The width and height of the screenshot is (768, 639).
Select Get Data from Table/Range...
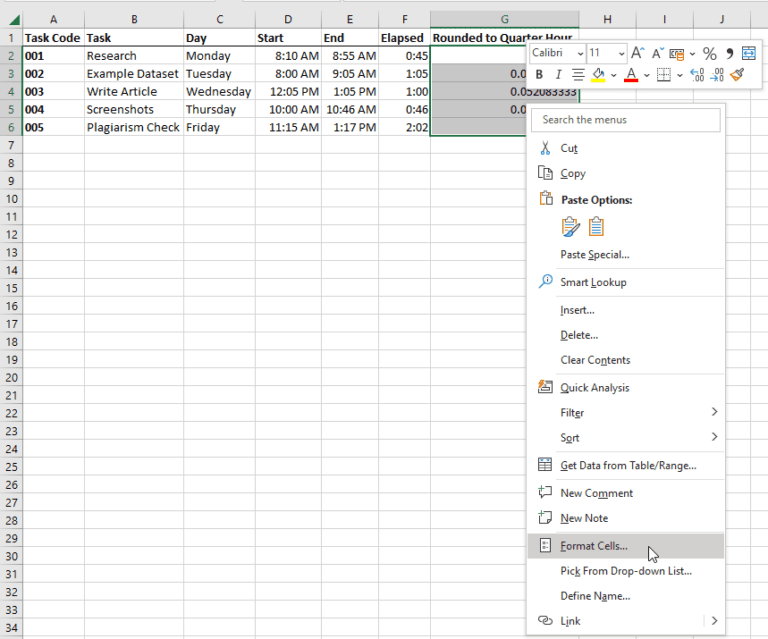click(625, 465)
